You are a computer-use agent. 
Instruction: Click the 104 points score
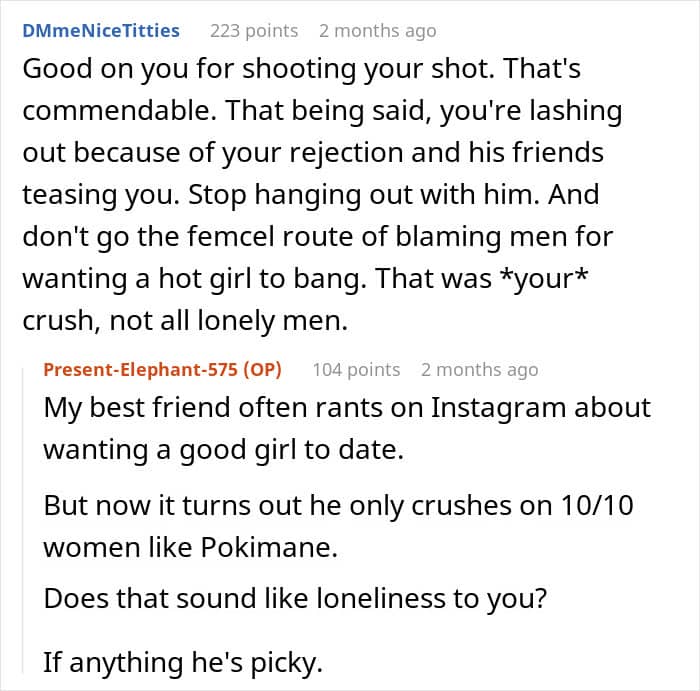(356, 370)
